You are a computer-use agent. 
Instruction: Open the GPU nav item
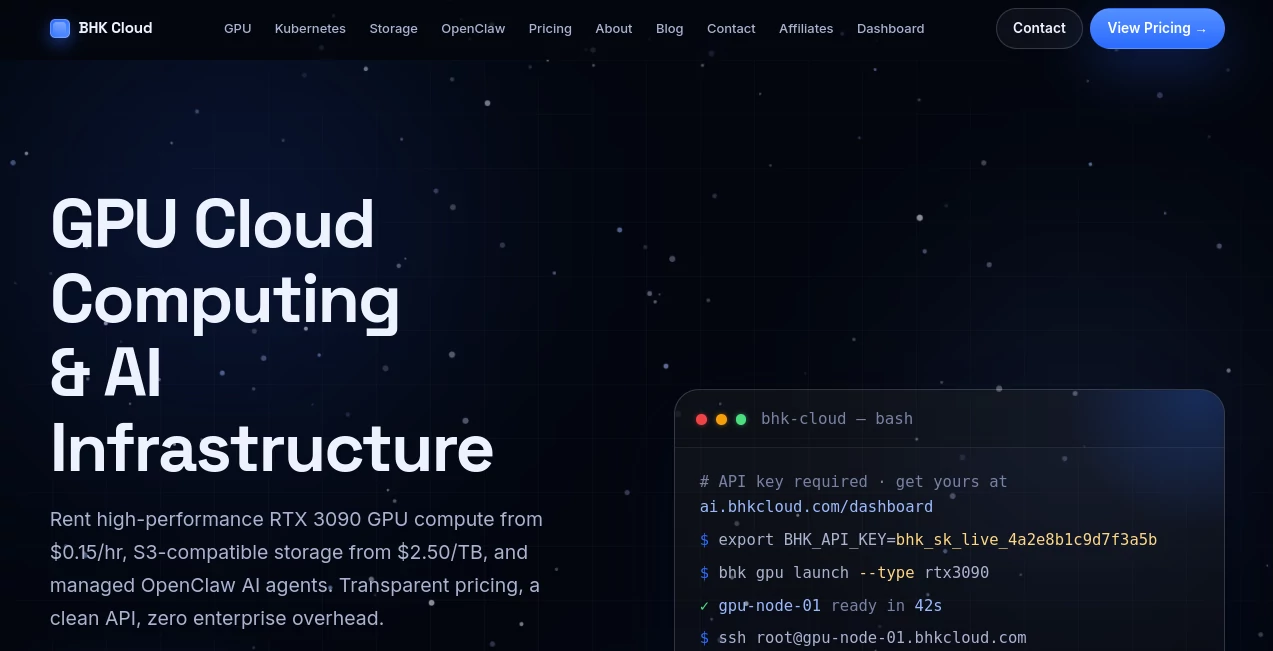coord(238,28)
